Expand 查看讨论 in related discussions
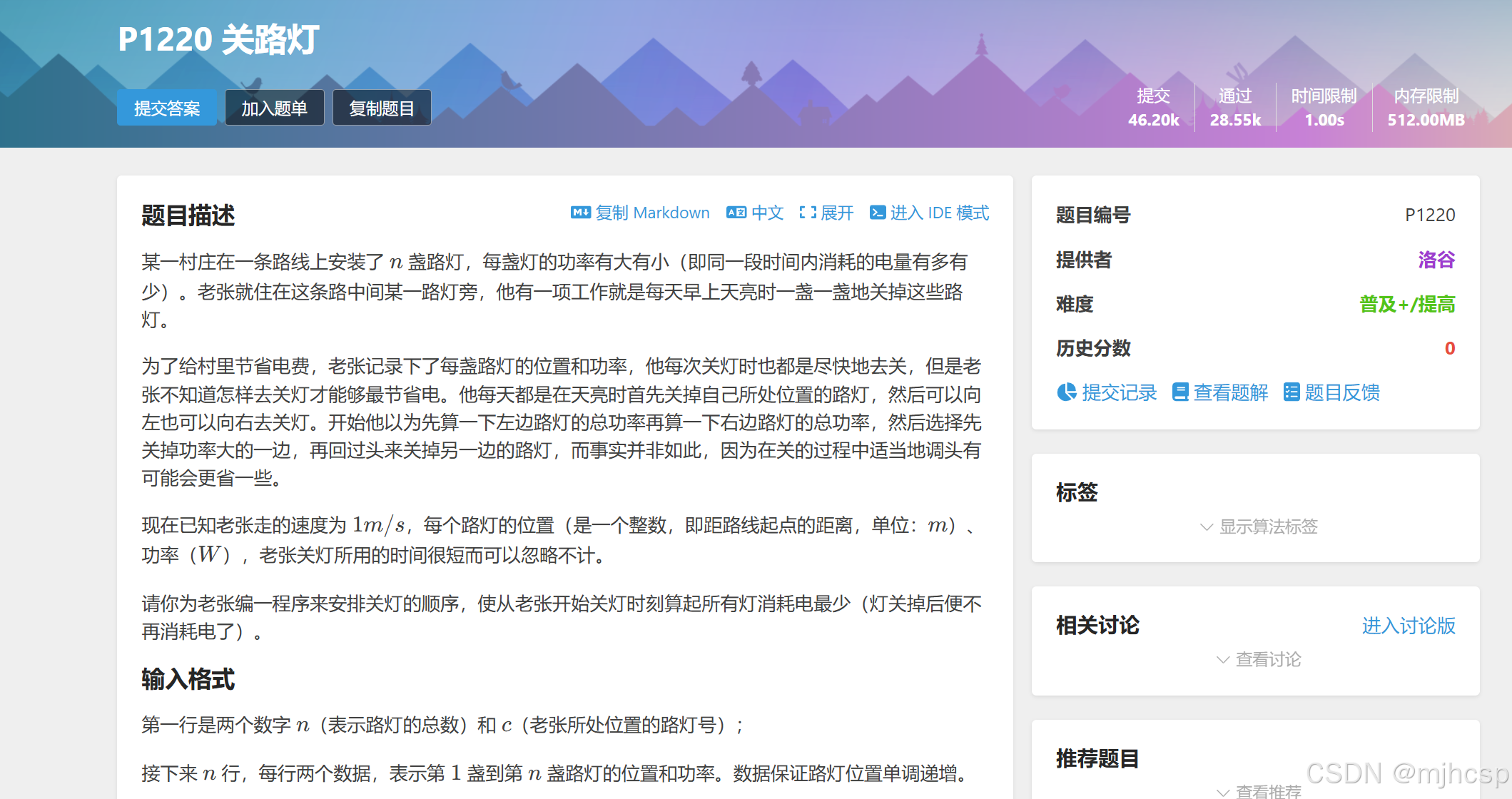This screenshot has width=1512, height=799. click(1259, 660)
